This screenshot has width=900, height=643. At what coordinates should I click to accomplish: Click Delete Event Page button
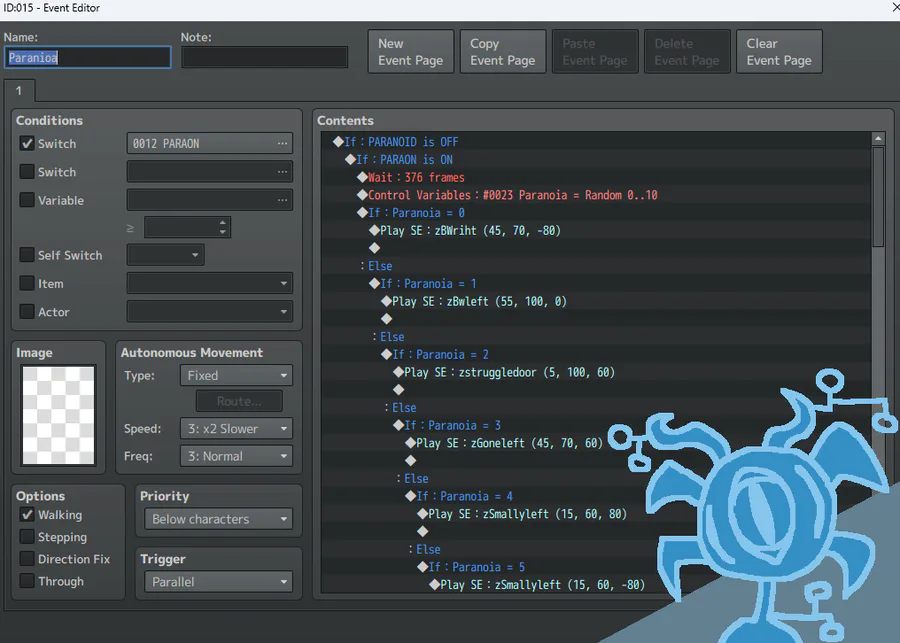(x=687, y=52)
